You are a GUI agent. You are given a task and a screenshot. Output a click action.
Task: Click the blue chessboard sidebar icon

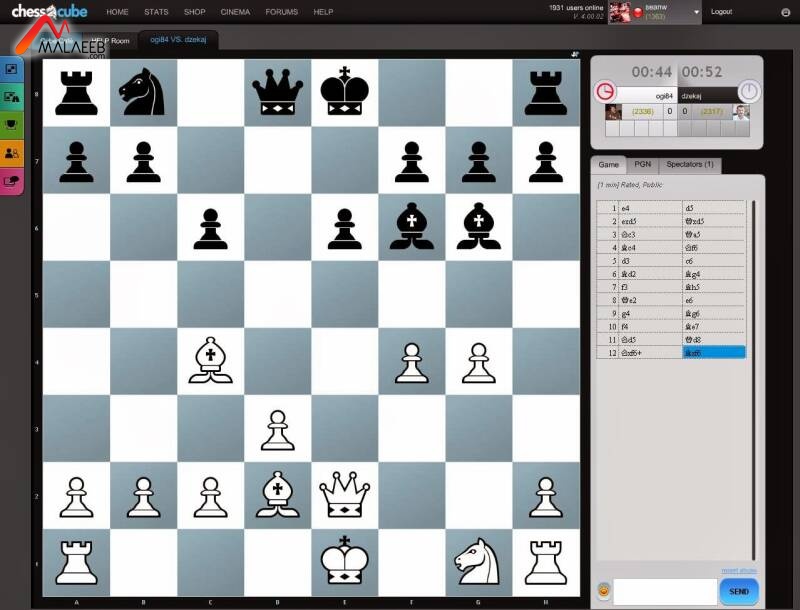tap(11, 70)
